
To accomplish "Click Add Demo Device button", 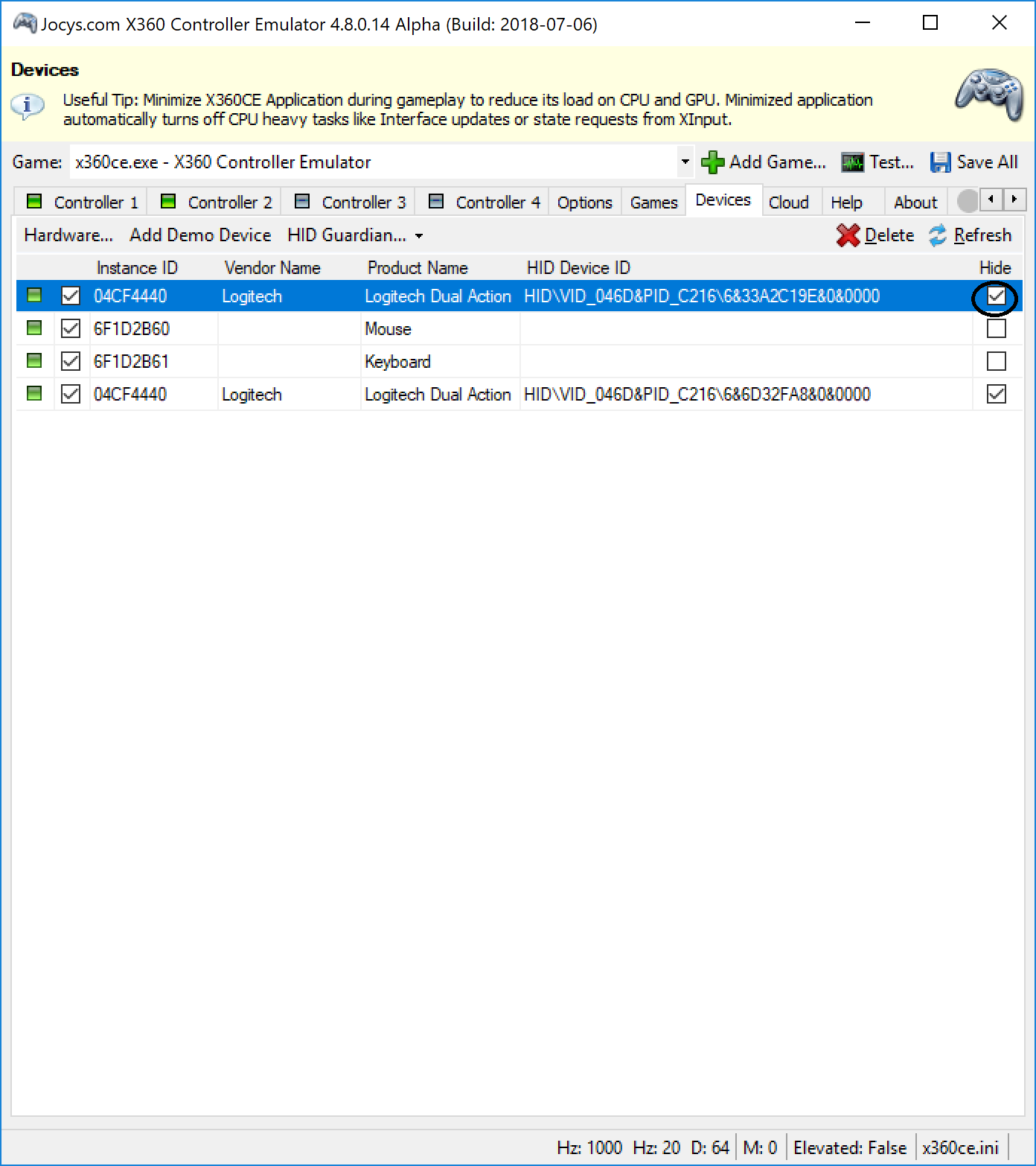I will pos(200,235).
